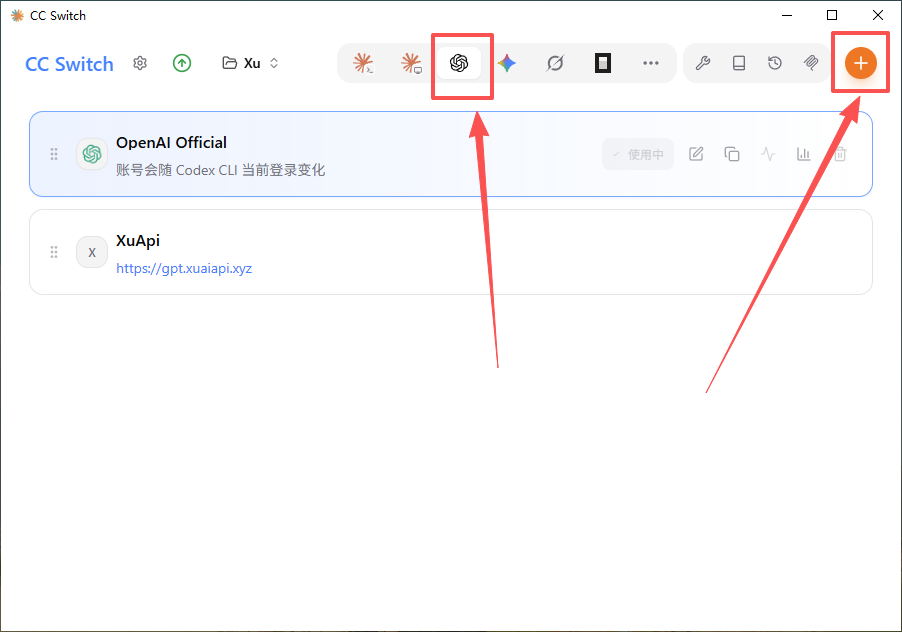Select the OpenAI Codex app tab

[459, 63]
